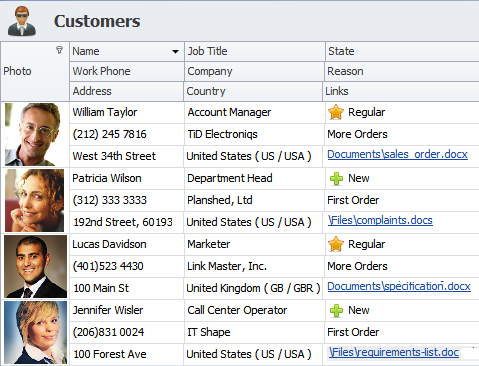Open the \Files\requirements-list.doc link

(394, 352)
